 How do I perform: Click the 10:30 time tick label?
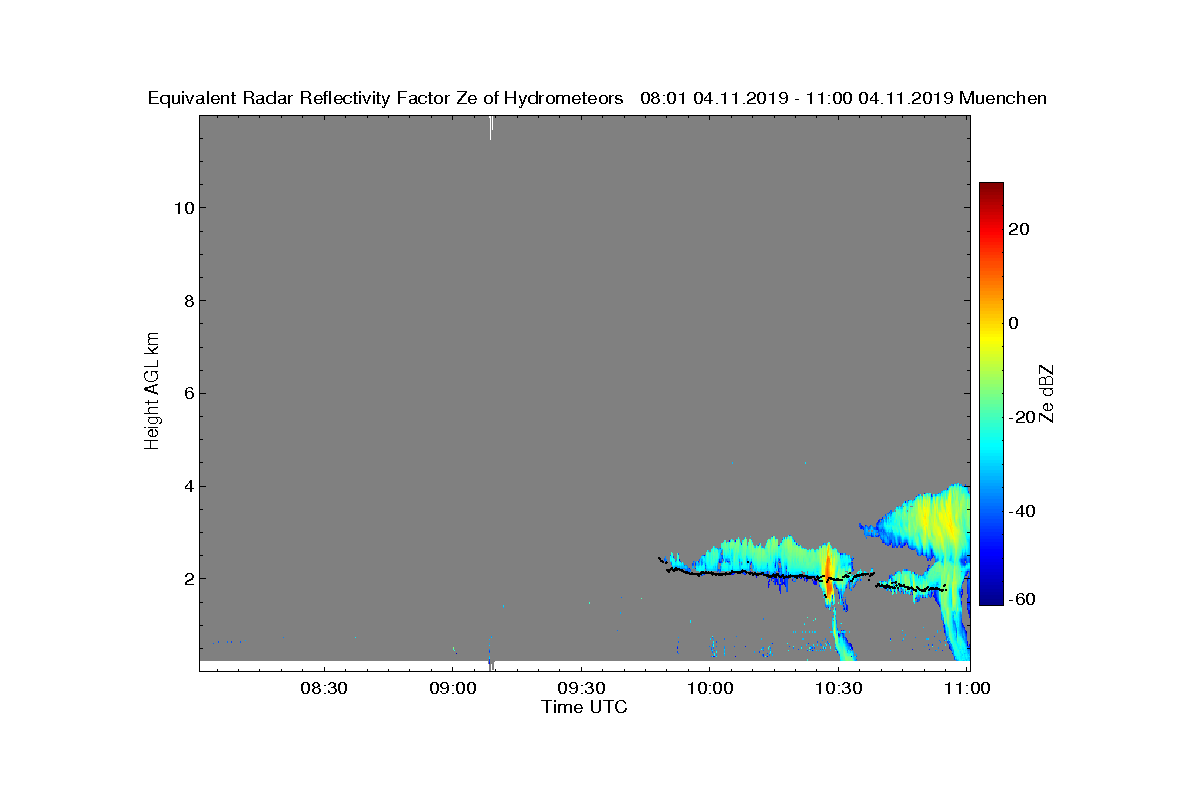click(838, 688)
